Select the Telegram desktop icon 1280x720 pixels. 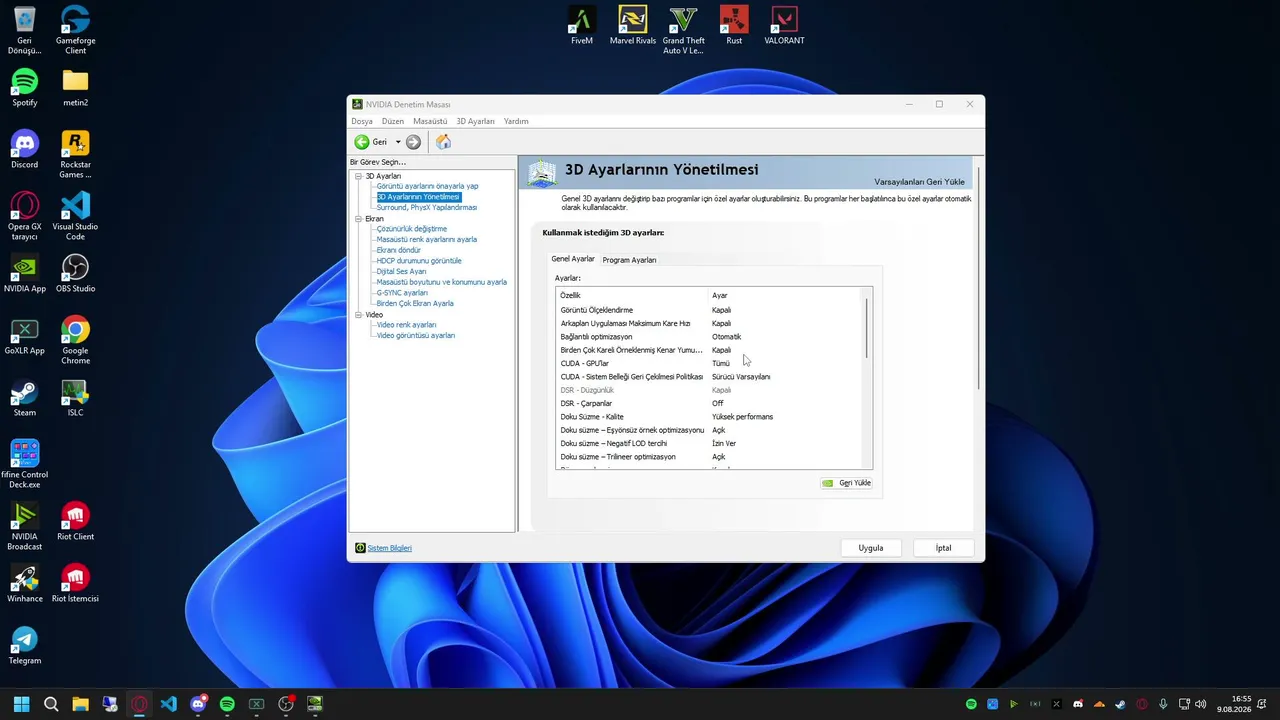pos(25,646)
